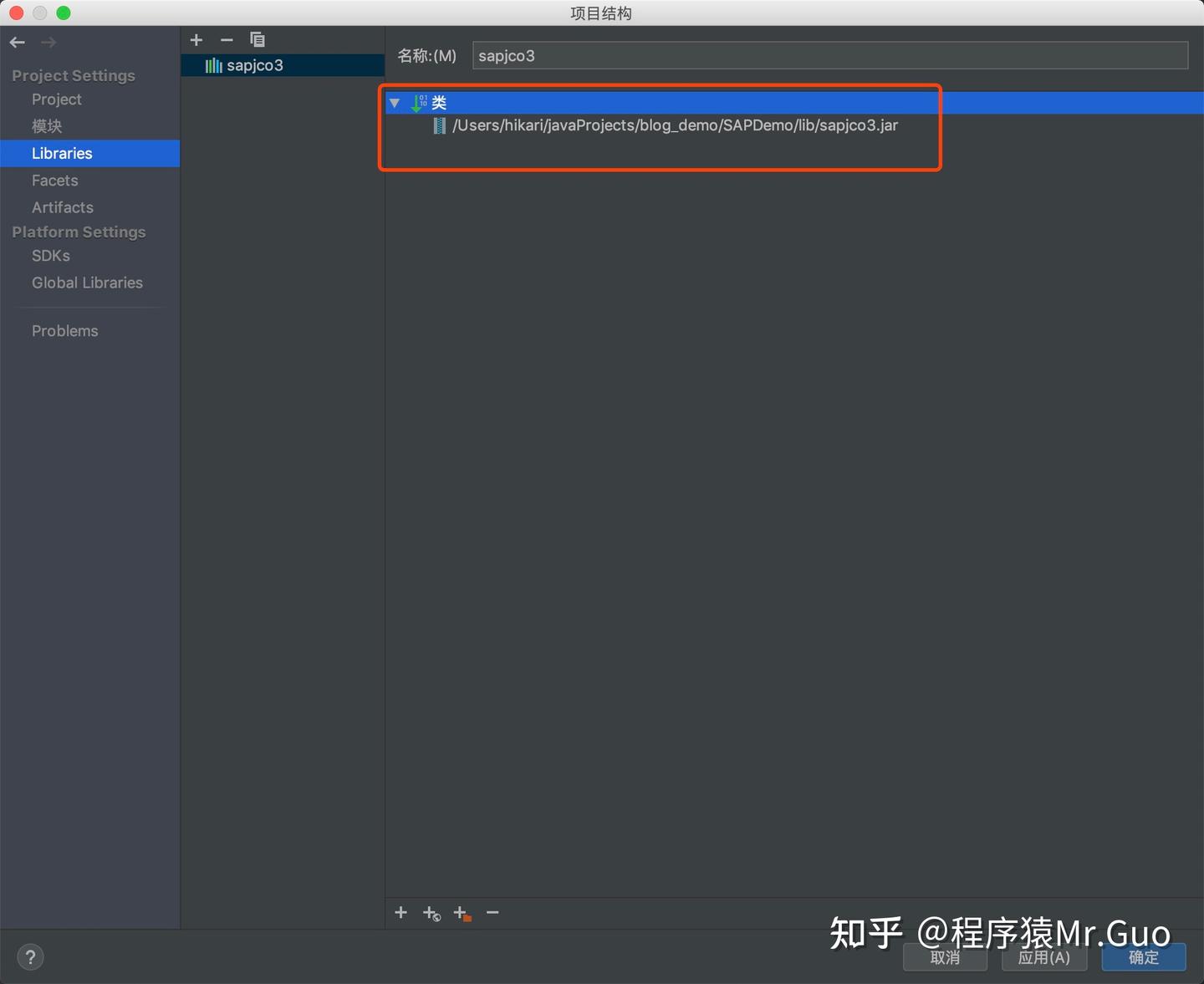The width and height of the screenshot is (1204, 984).
Task: Click the back navigation arrow
Action: (x=17, y=42)
